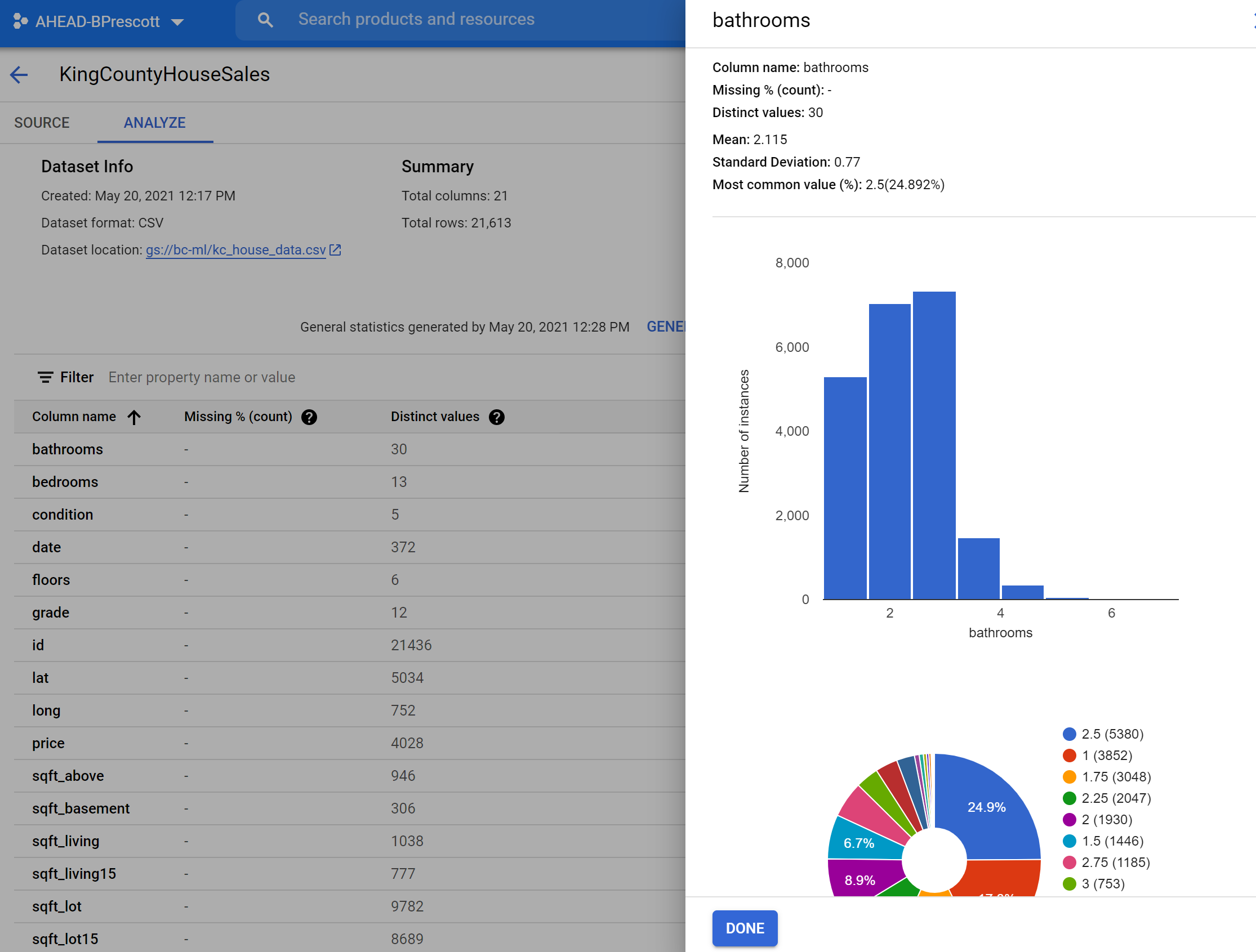Select the long row
This screenshot has width=1256, height=952.
[349, 710]
